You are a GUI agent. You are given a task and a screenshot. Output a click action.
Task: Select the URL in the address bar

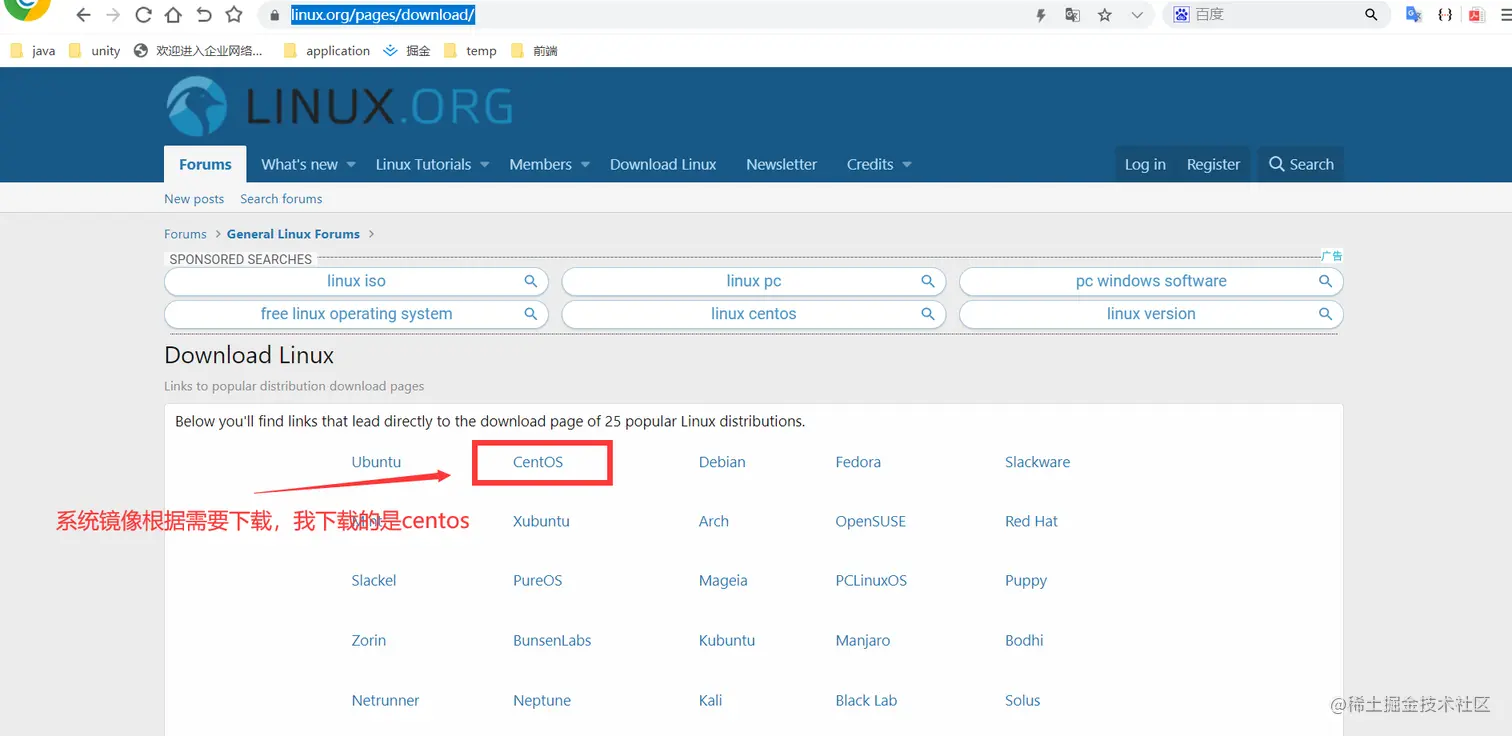(x=383, y=15)
